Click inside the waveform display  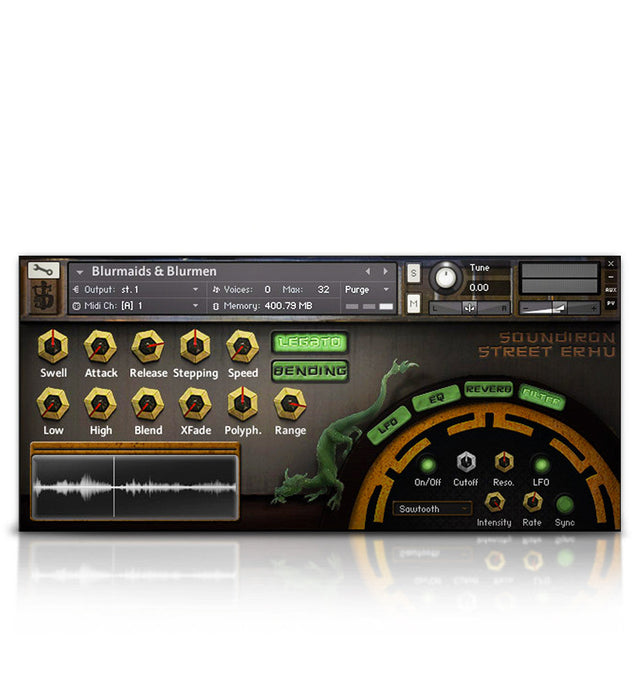135,487
